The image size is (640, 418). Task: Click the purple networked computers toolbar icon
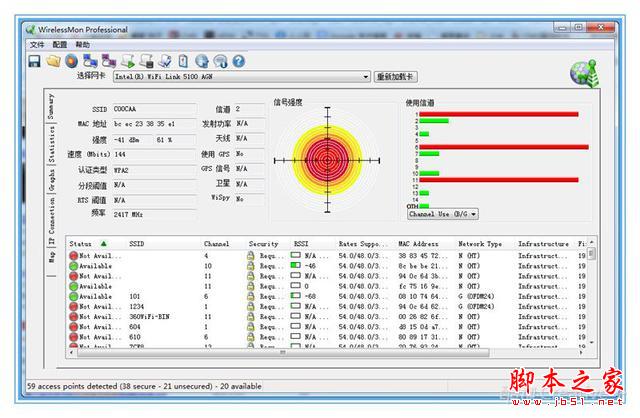(x=109, y=61)
